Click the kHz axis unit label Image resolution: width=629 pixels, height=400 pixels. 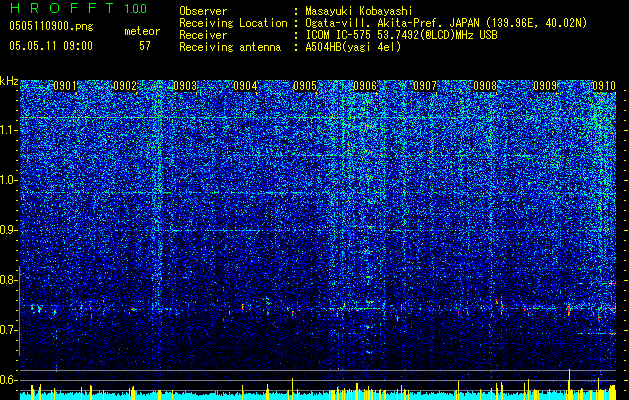9,81
